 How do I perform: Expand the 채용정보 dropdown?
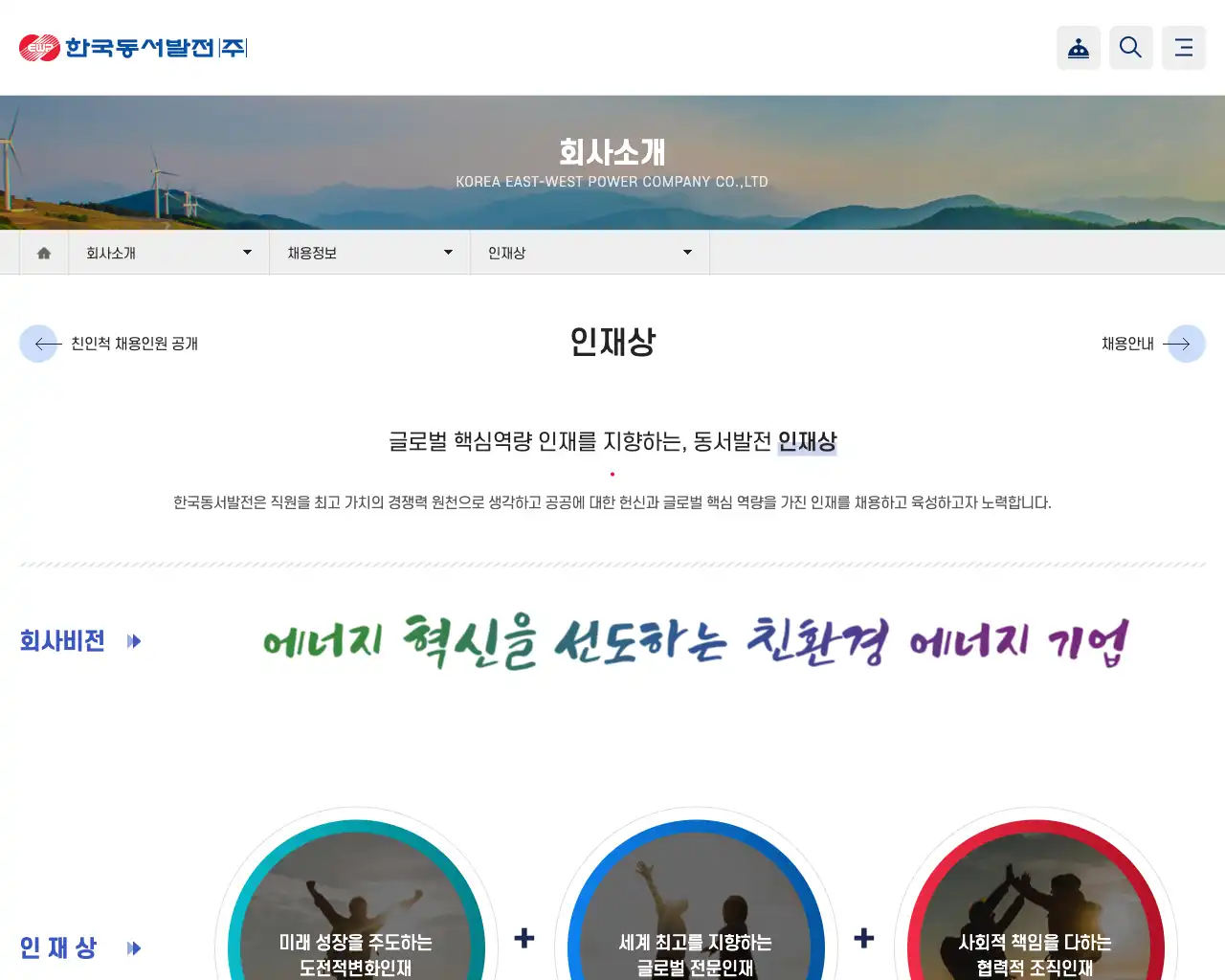(x=447, y=252)
